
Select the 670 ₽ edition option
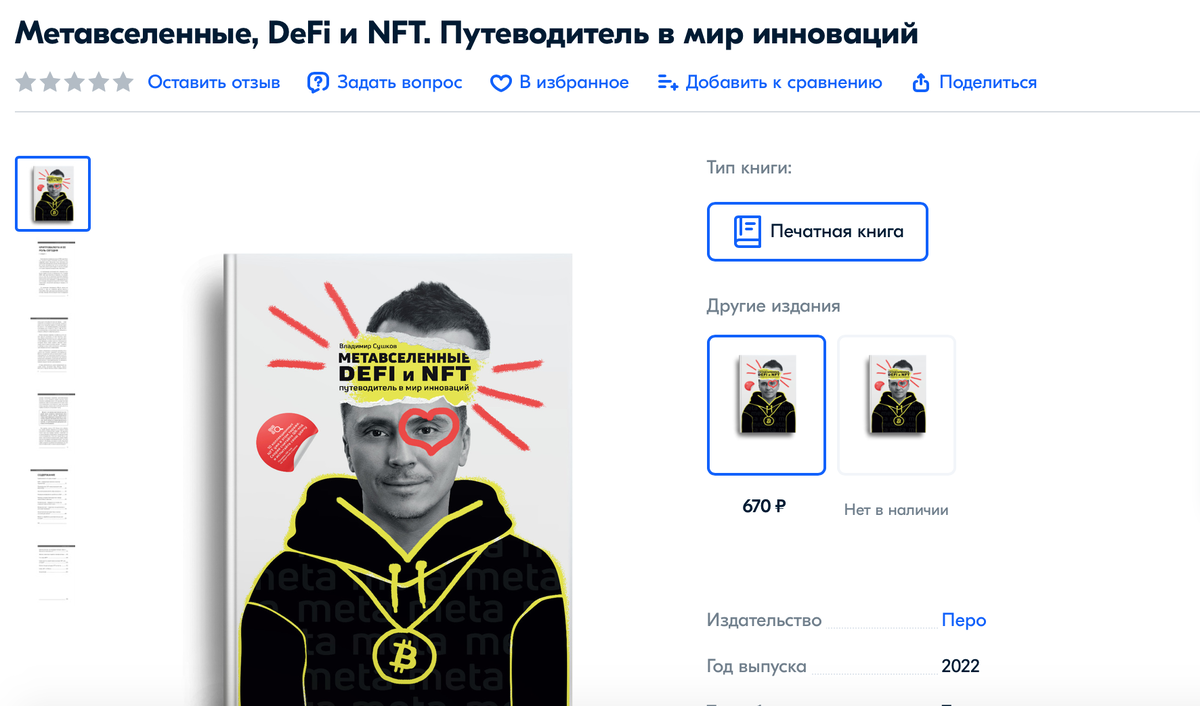(x=766, y=404)
